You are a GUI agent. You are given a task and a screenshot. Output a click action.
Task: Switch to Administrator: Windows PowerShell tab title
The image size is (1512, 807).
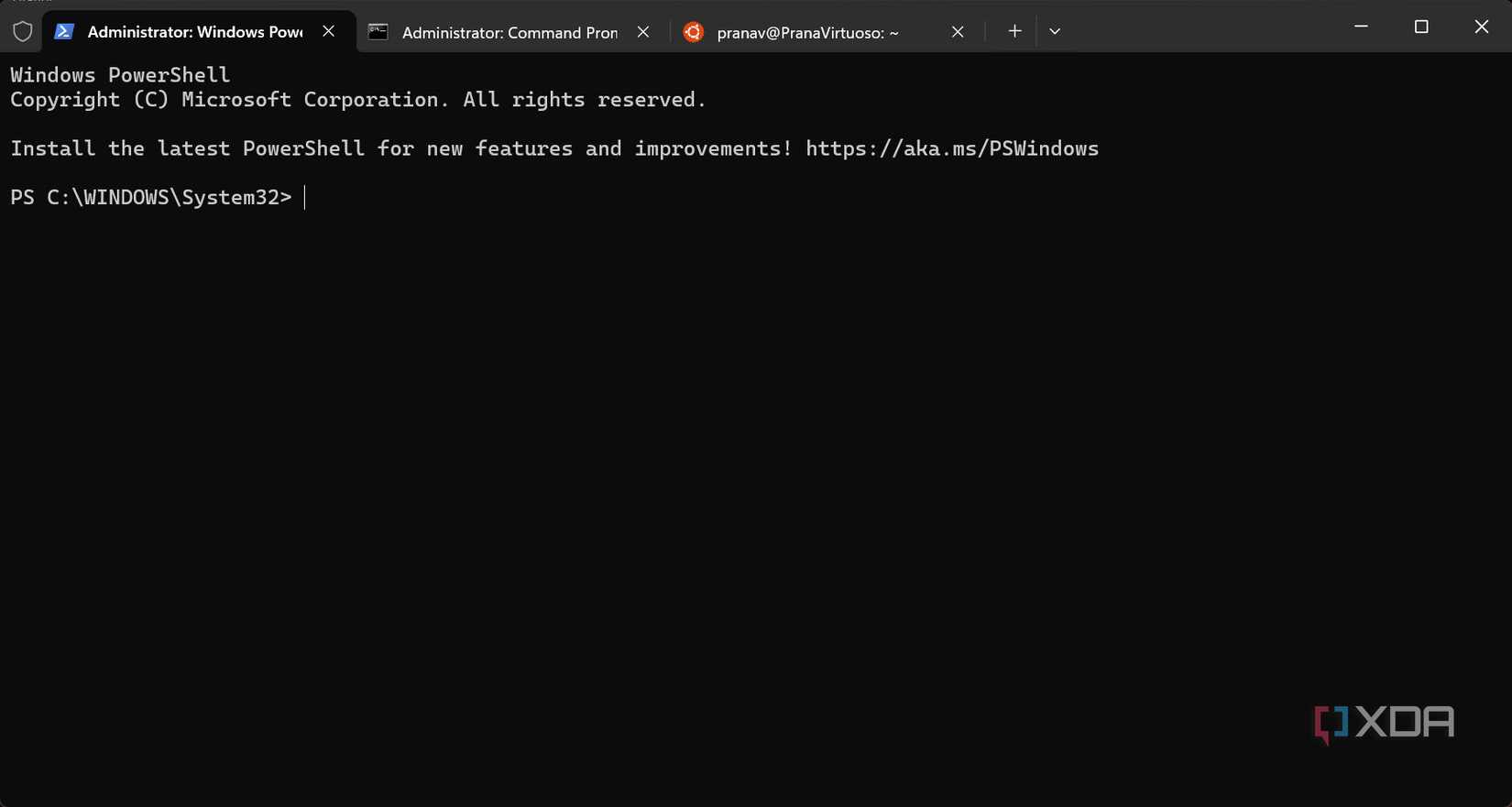[194, 32]
